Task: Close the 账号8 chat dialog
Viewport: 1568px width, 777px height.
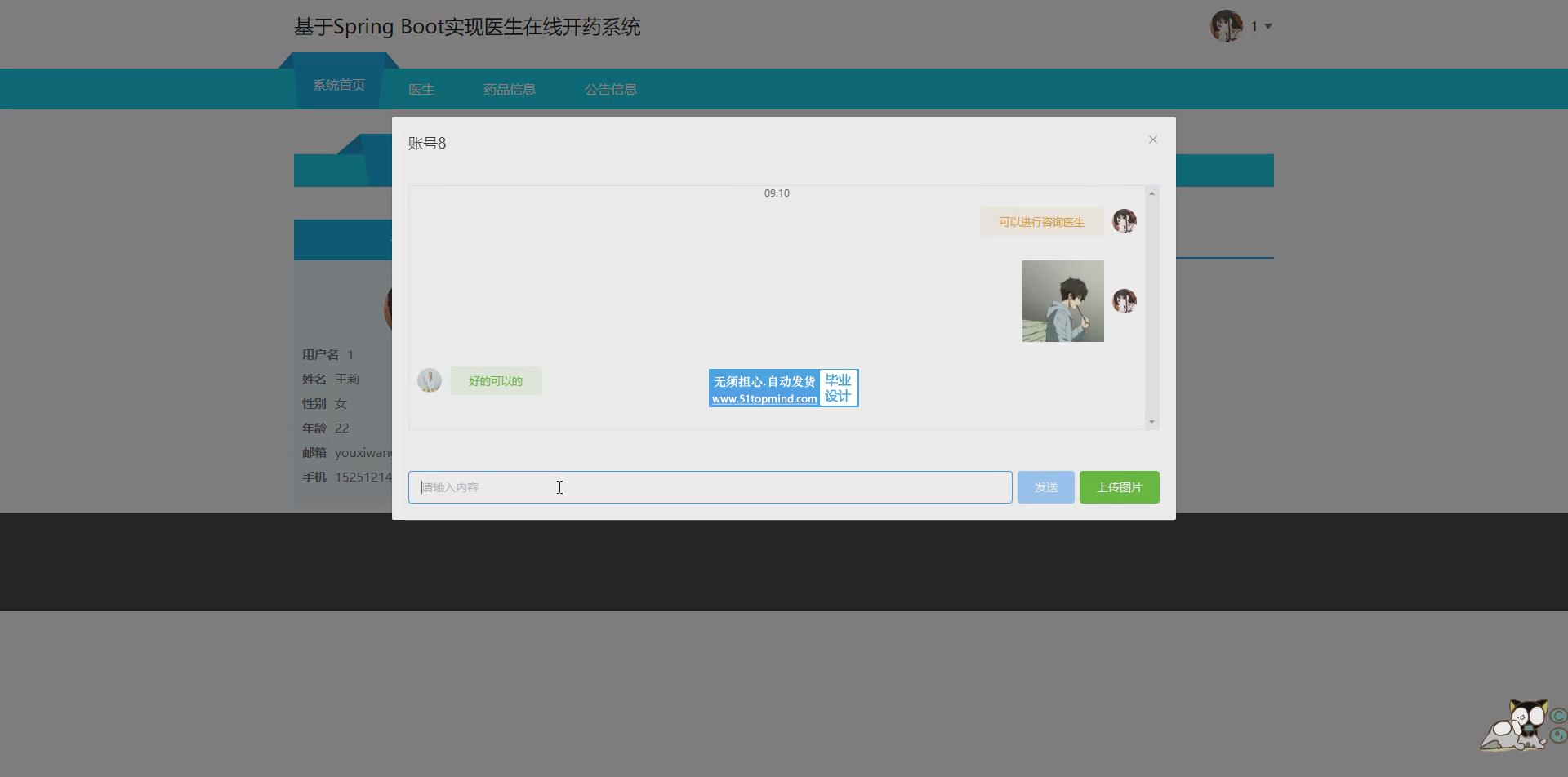Action: (1152, 140)
